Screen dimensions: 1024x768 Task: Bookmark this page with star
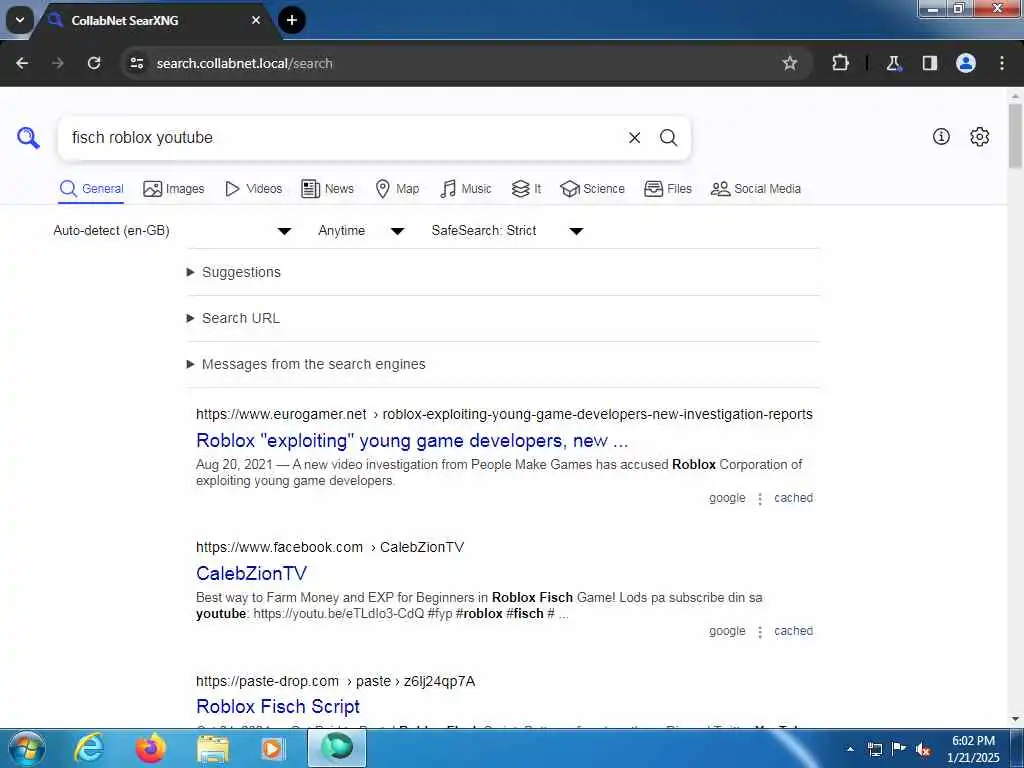click(x=790, y=63)
